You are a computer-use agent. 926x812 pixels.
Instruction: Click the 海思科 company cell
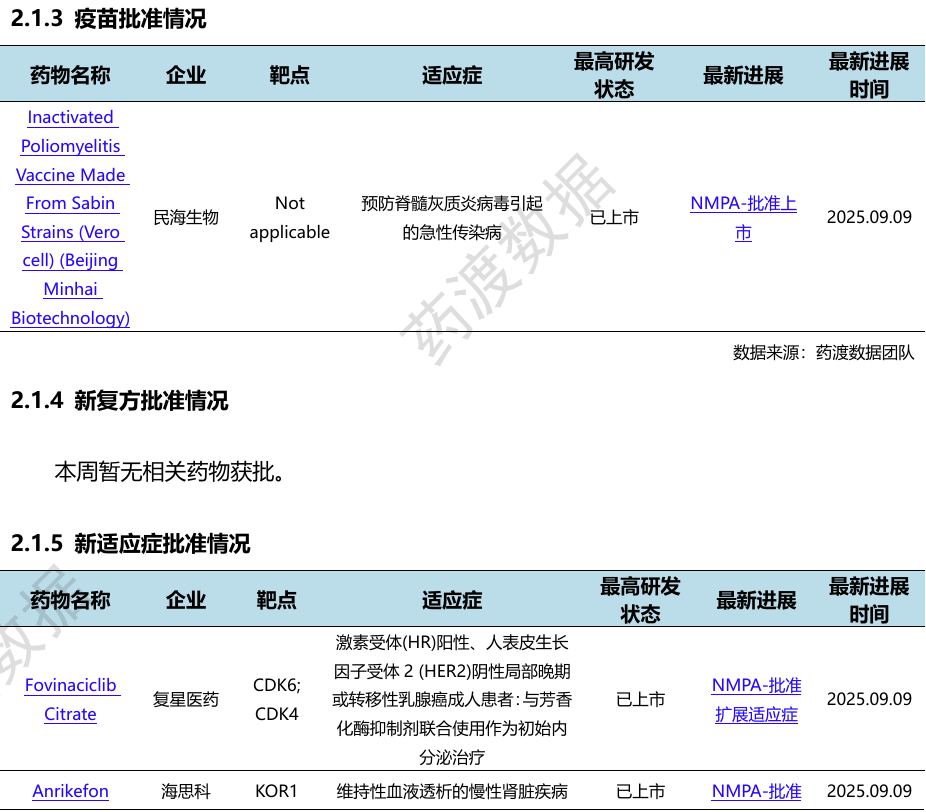(x=186, y=791)
